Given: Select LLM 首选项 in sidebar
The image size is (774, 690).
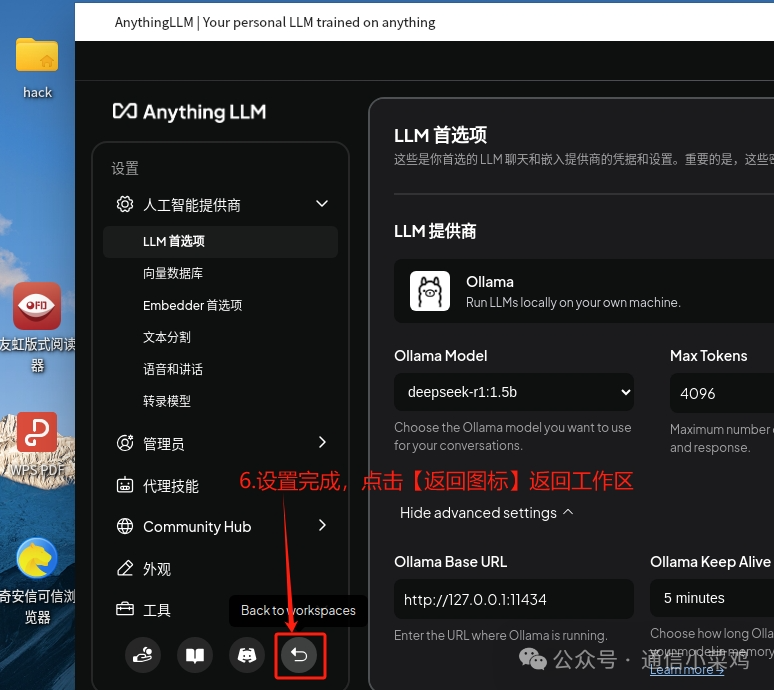Looking at the screenshot, I should [x=221, y=242].
